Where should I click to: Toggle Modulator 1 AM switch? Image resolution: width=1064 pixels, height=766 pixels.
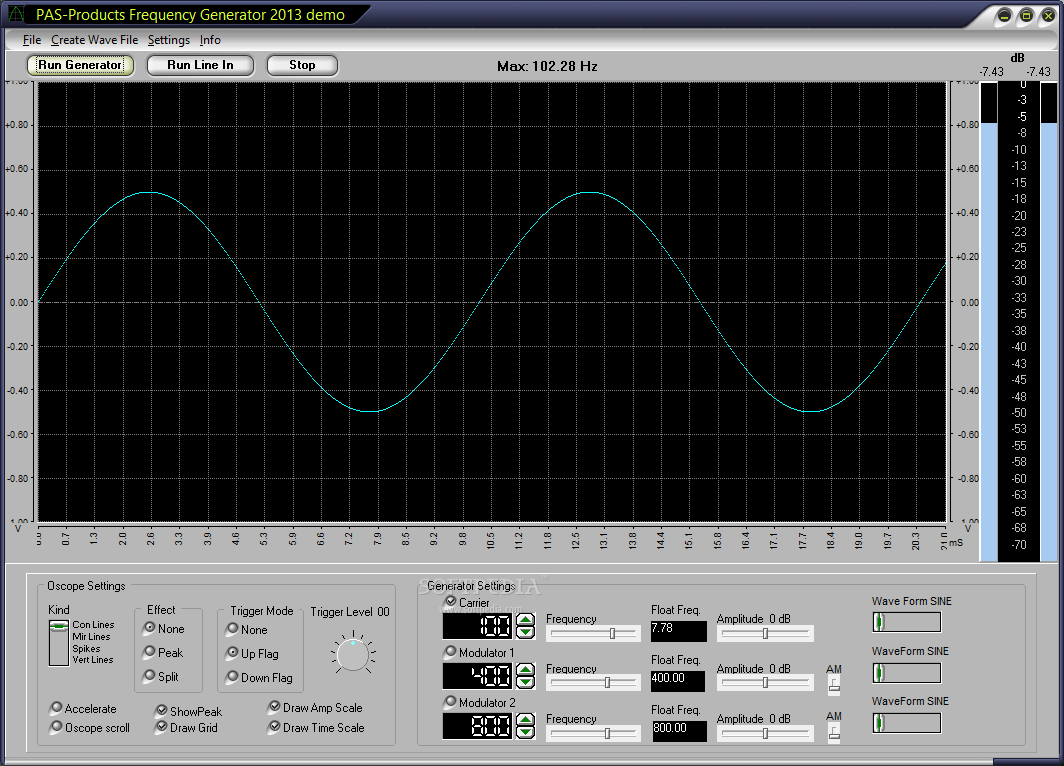point(834,685)
